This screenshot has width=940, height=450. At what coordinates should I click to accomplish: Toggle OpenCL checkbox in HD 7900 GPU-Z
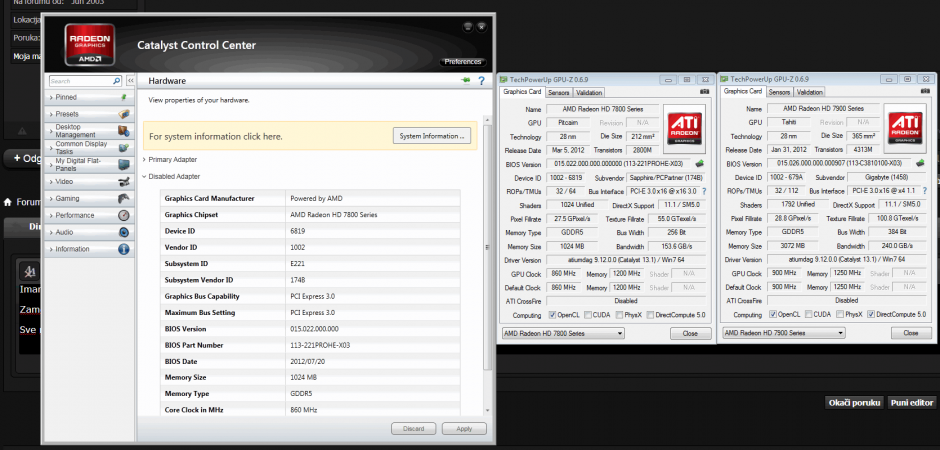773,314
